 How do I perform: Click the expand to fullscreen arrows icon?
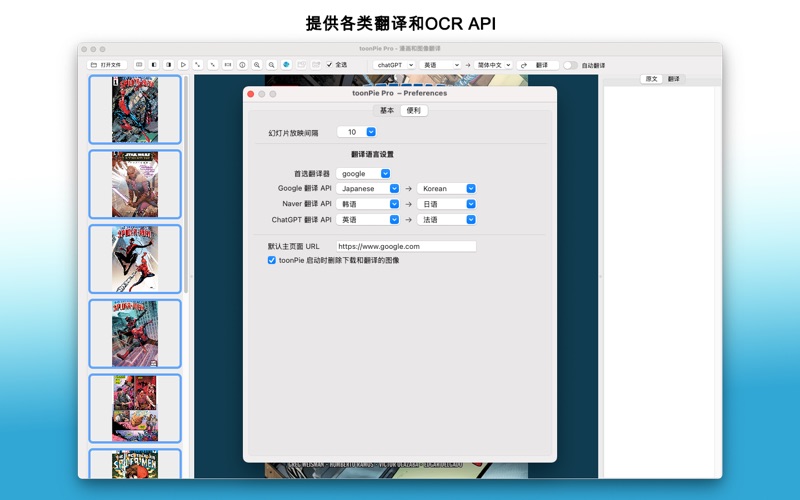pyautogui.click(x=198, y=65)
